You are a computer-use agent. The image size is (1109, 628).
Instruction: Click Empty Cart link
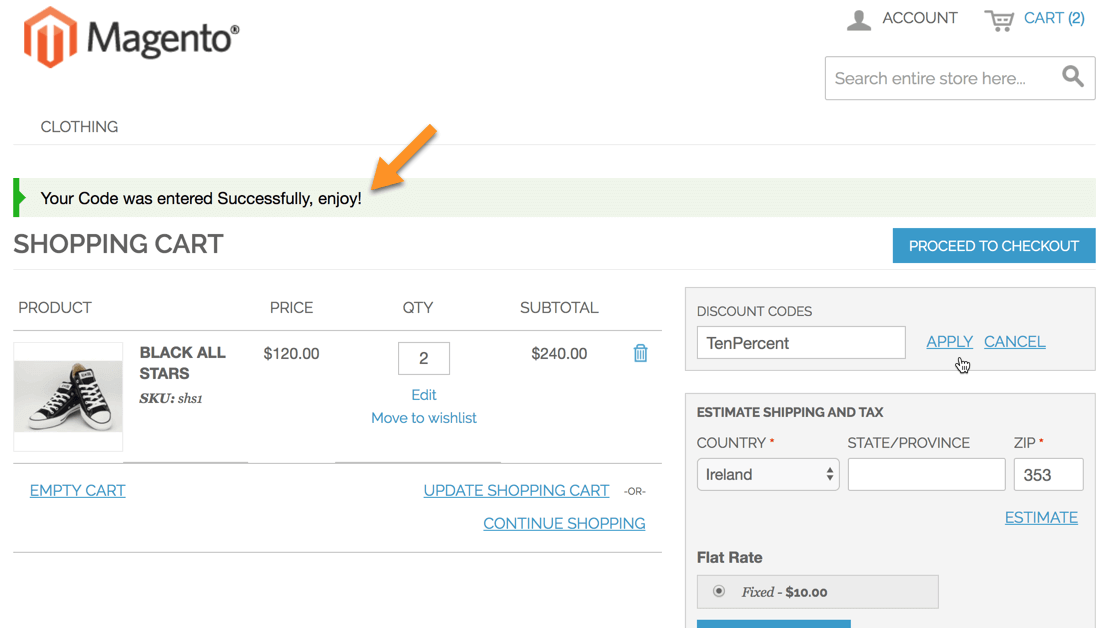pyautogui.click(x=78, y=491)
